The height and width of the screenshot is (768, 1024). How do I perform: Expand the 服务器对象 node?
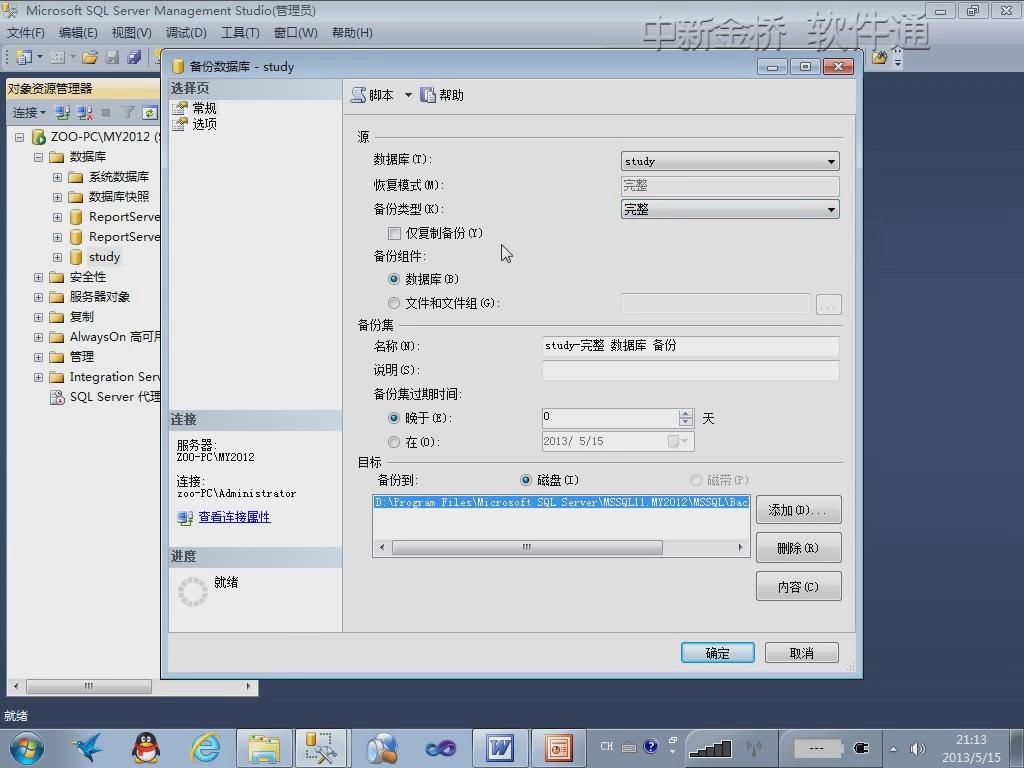pyautogui.click(x=39, y=297)
